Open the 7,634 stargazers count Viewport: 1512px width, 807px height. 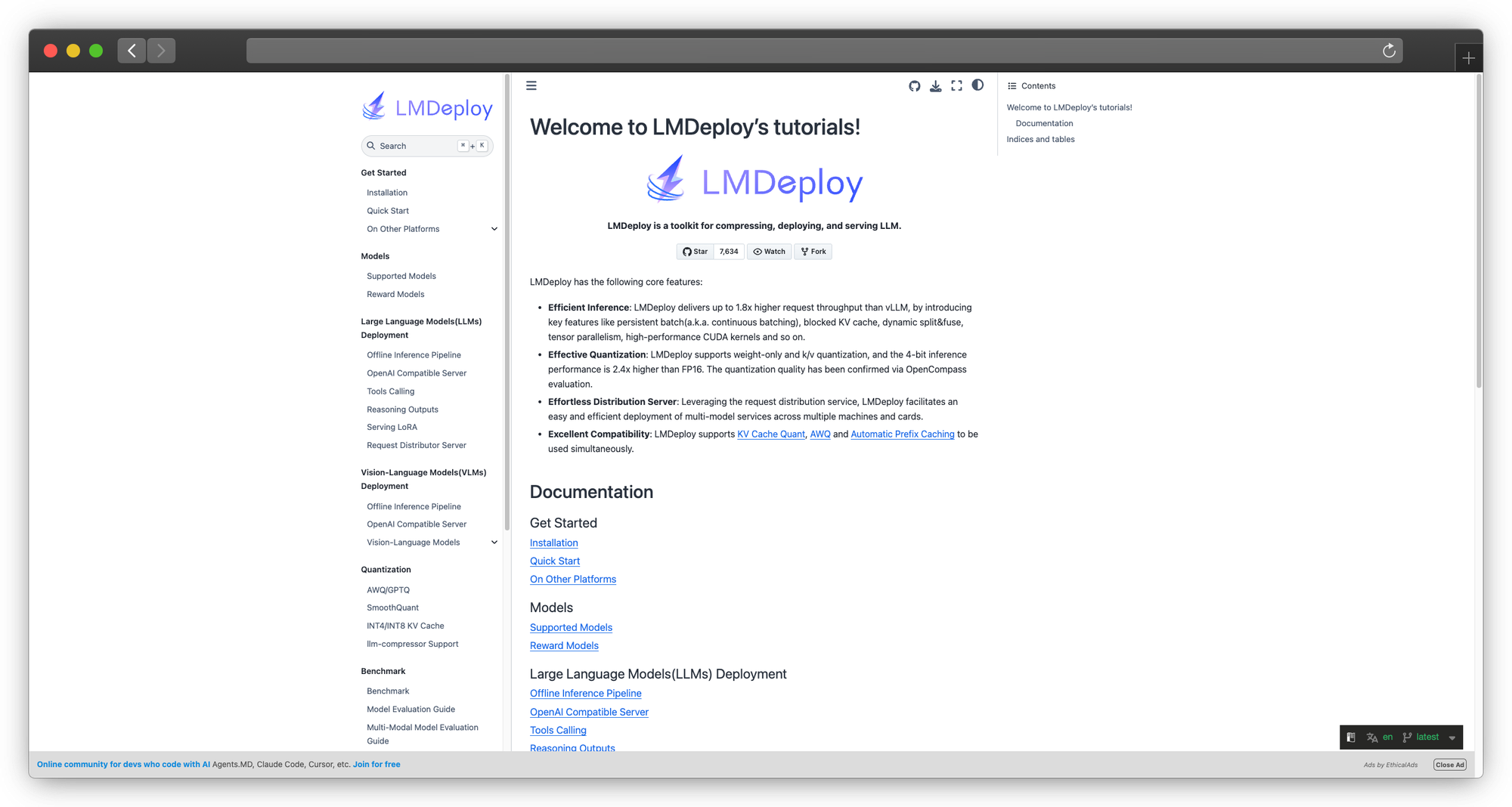click(x=729, y=252)
